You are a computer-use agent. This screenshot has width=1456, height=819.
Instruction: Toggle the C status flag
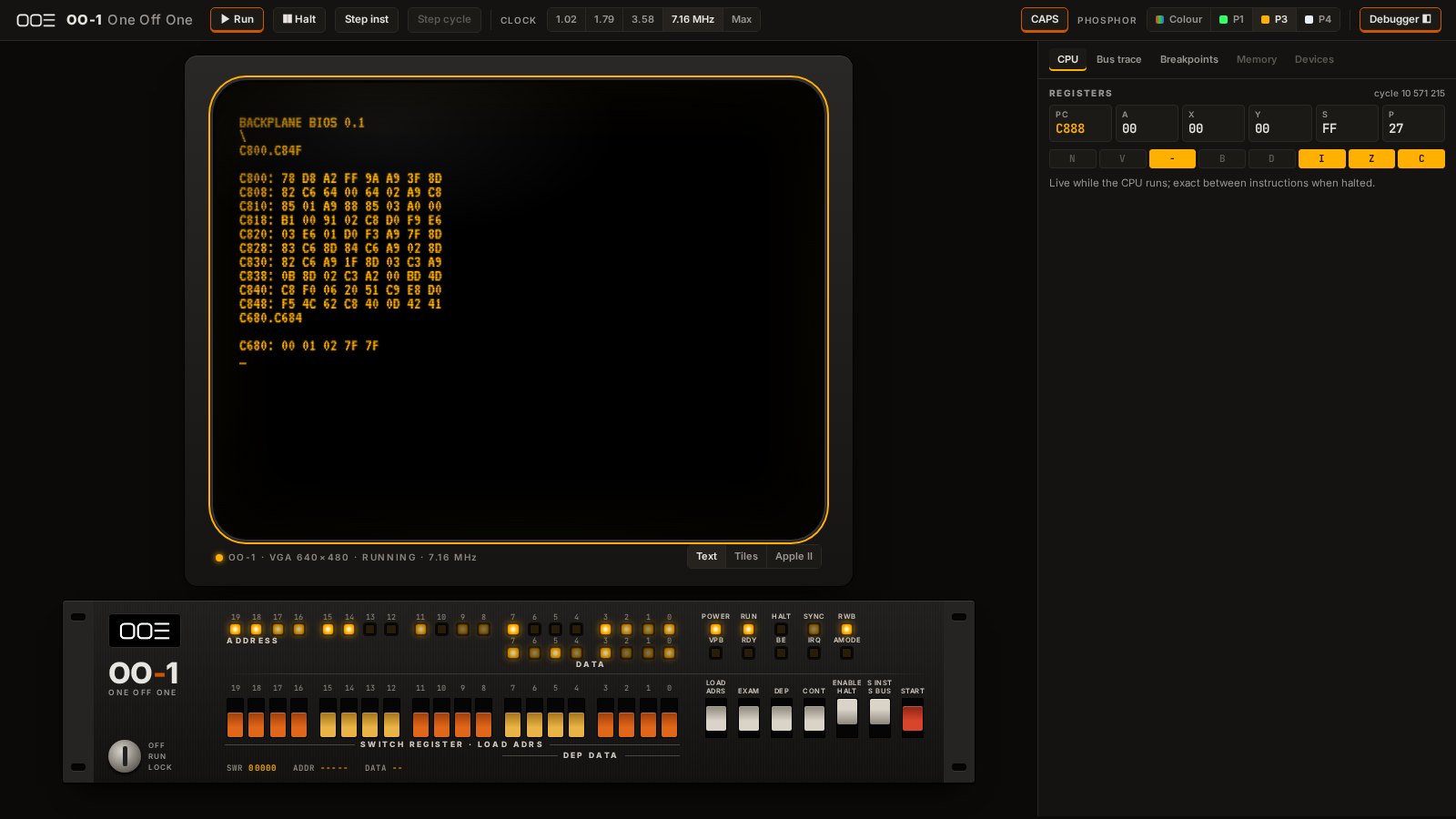(1421, 158)
